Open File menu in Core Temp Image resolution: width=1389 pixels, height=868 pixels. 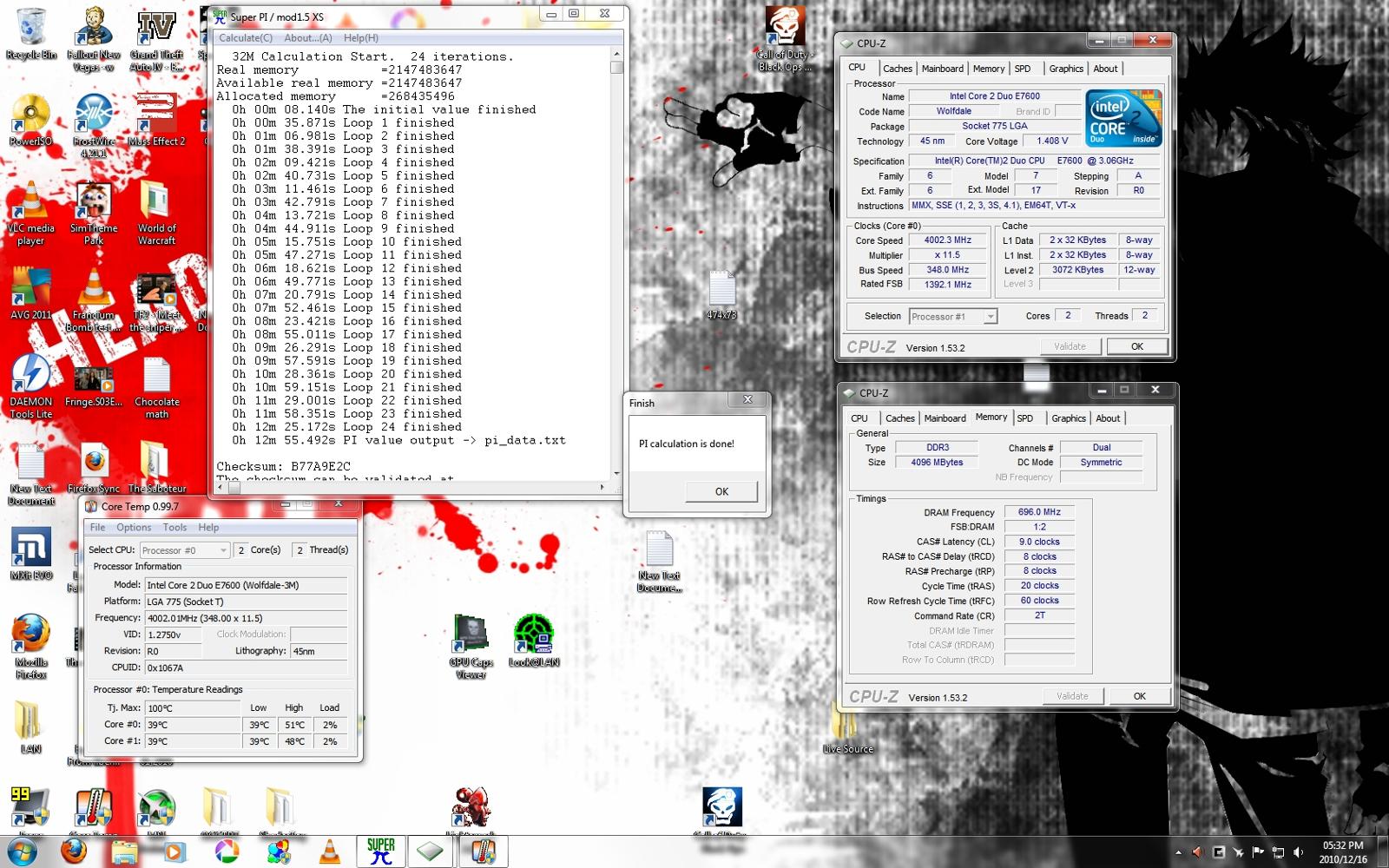tap(98, 528)
